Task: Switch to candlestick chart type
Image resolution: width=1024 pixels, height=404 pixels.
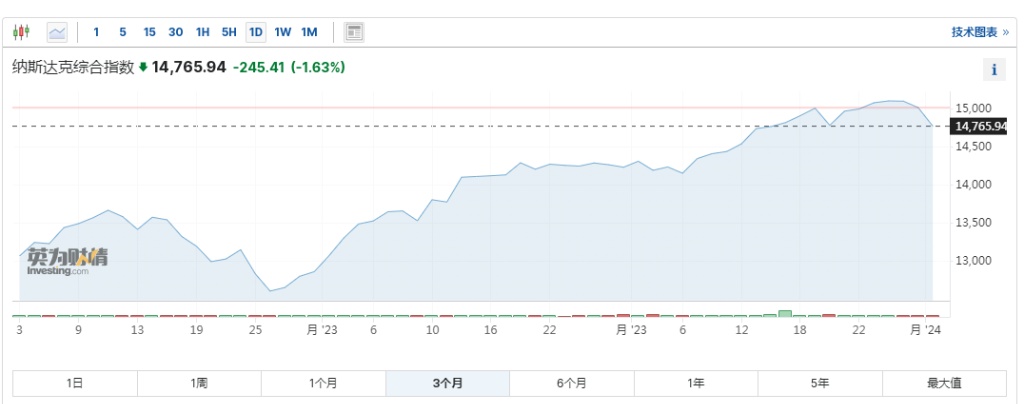Action: 22,32
